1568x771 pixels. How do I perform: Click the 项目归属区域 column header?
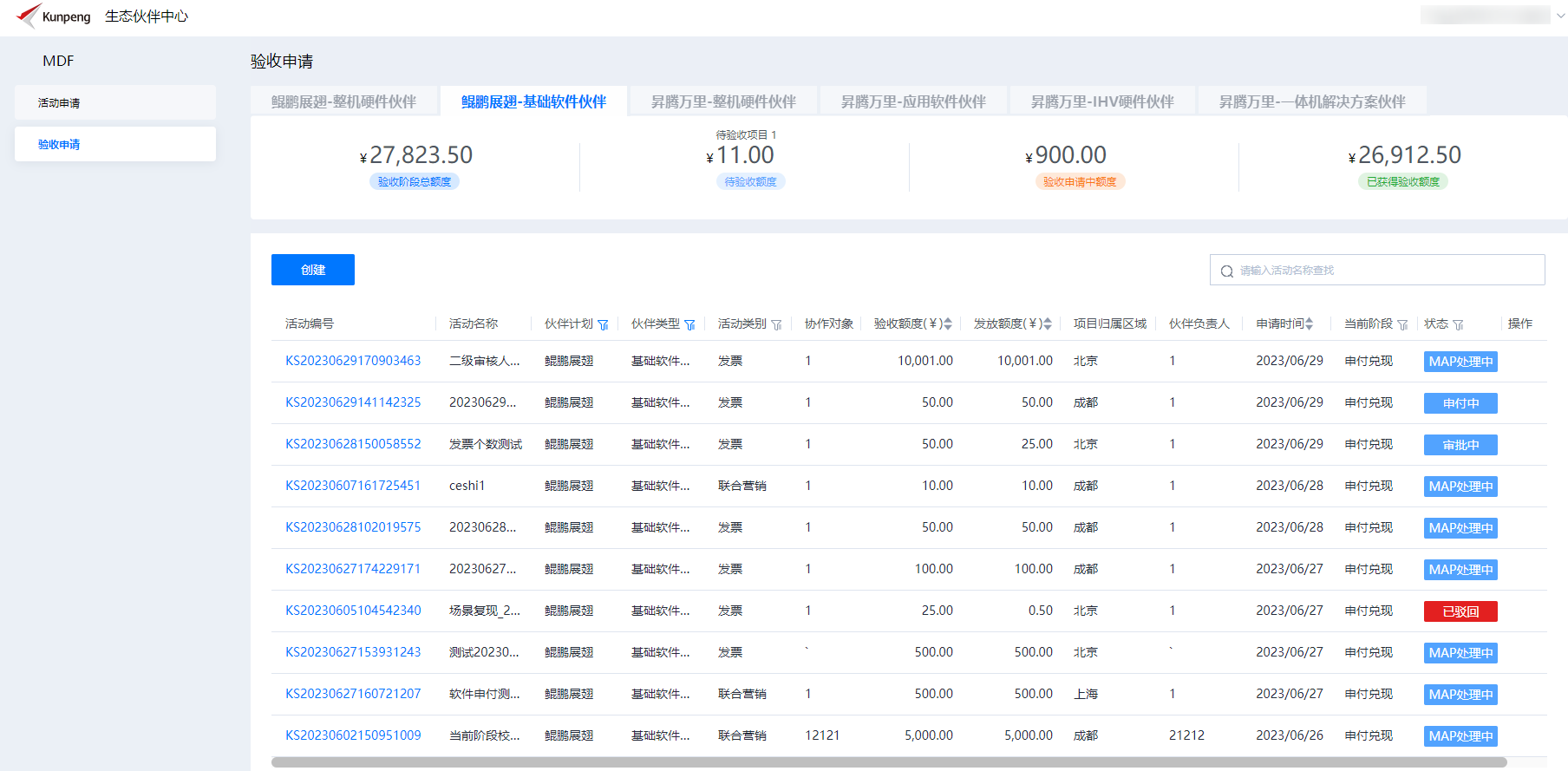(1110, 323)
